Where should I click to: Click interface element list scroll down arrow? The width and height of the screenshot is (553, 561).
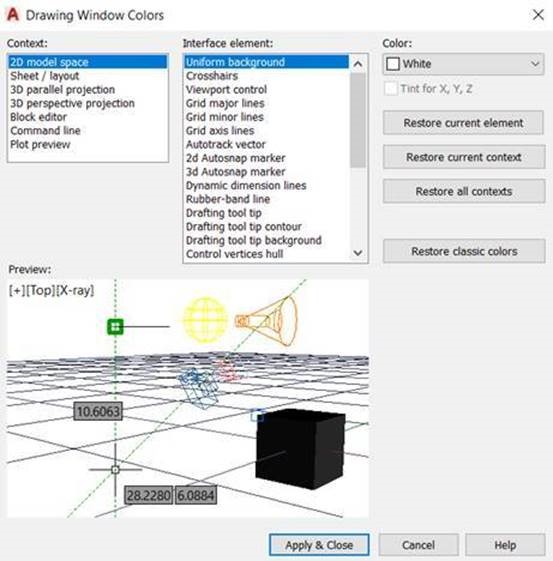pyautogui.click(x=358, y=253)
